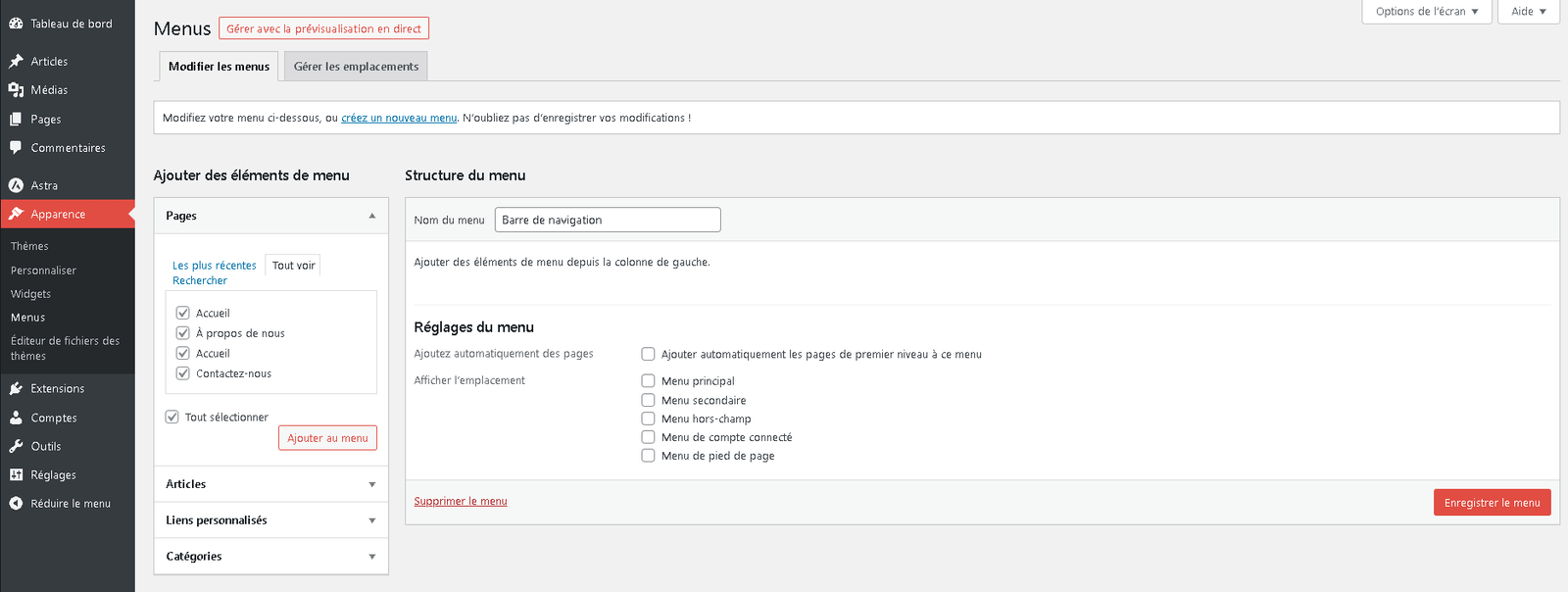
Task: Collapse the Pages panel with its arrow
Action: tap(371, 215)
